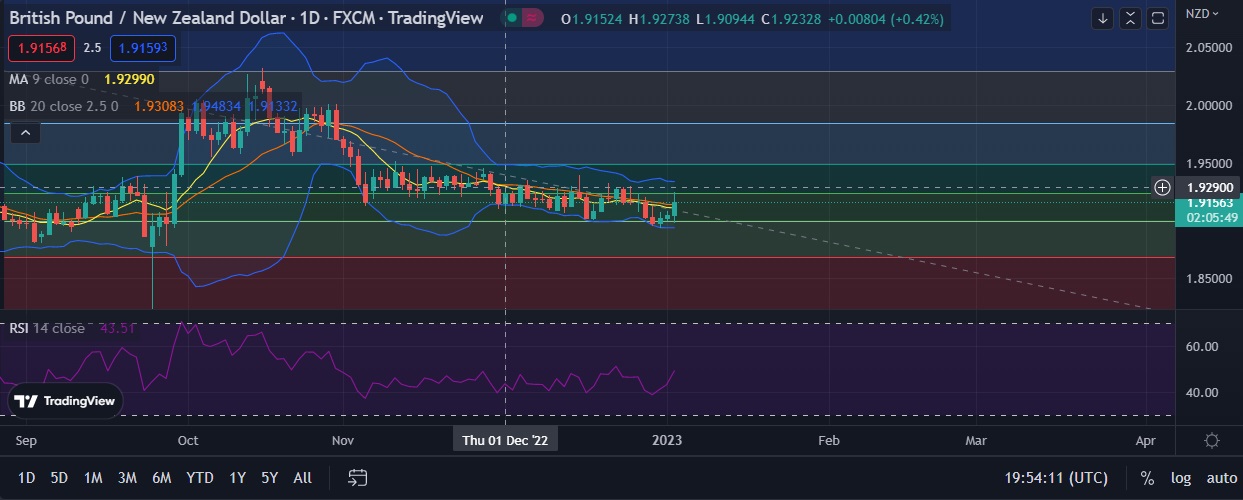Screen dimensions: 1243x500
Task: Open the go-to-date calendar icon
Action: click(359, 478)
